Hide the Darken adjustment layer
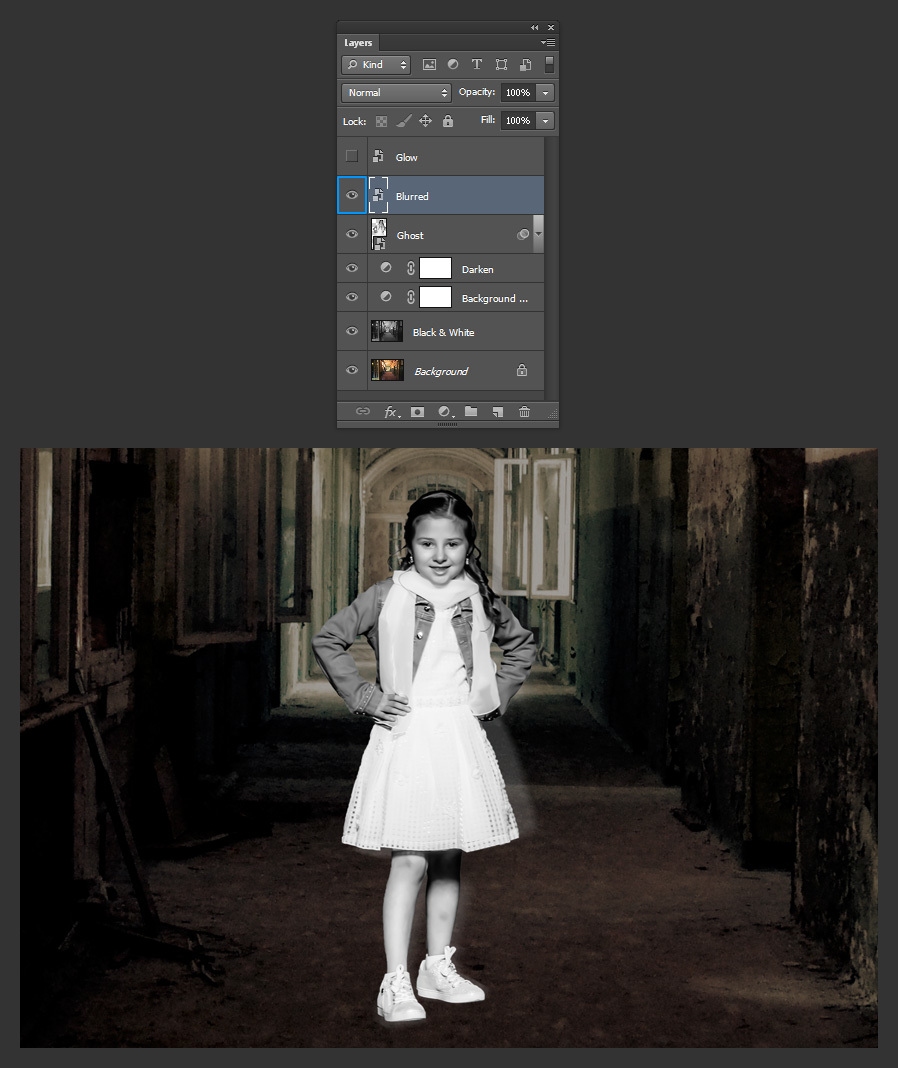 352,268
